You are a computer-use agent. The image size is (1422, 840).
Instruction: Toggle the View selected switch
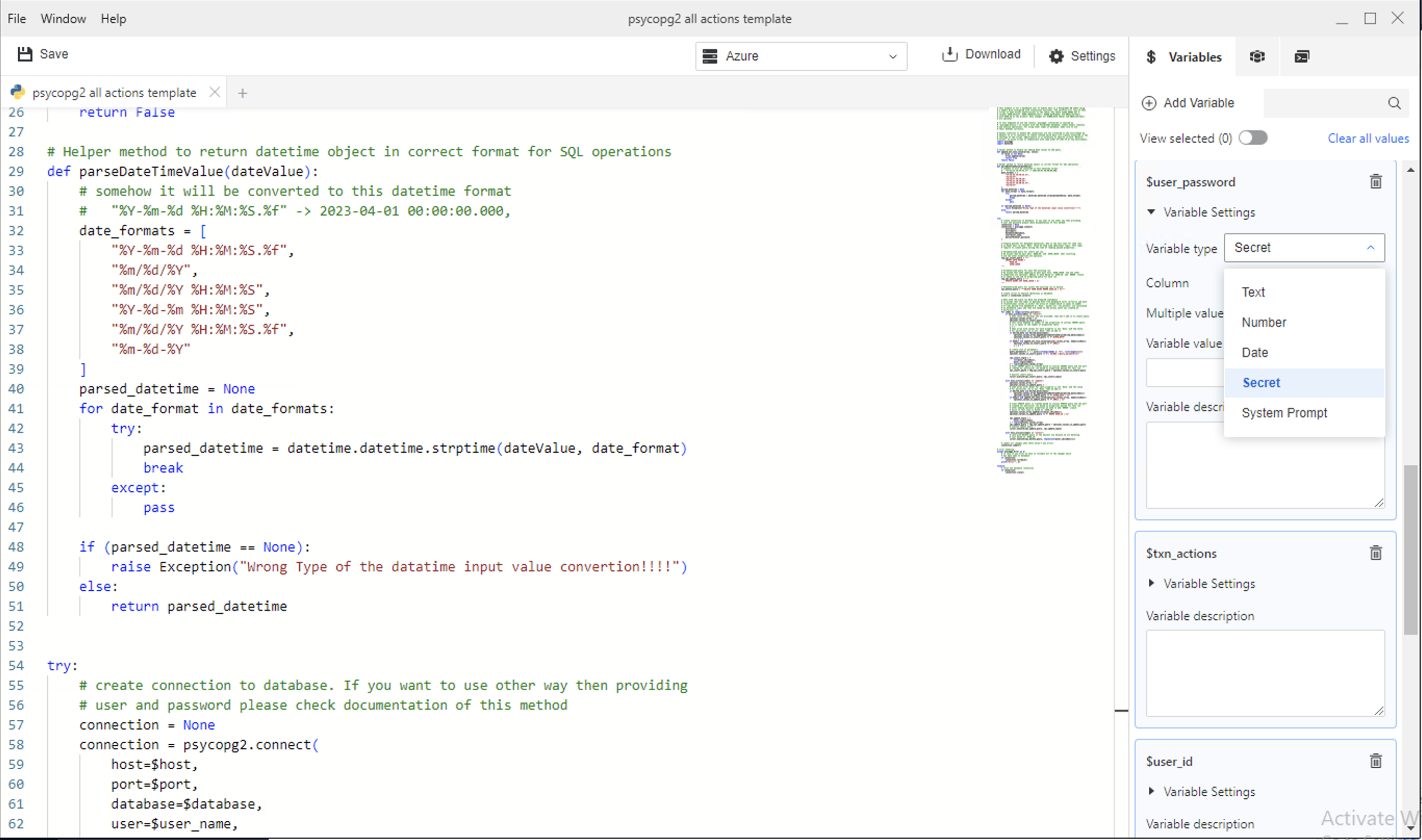coord(1252,138)
